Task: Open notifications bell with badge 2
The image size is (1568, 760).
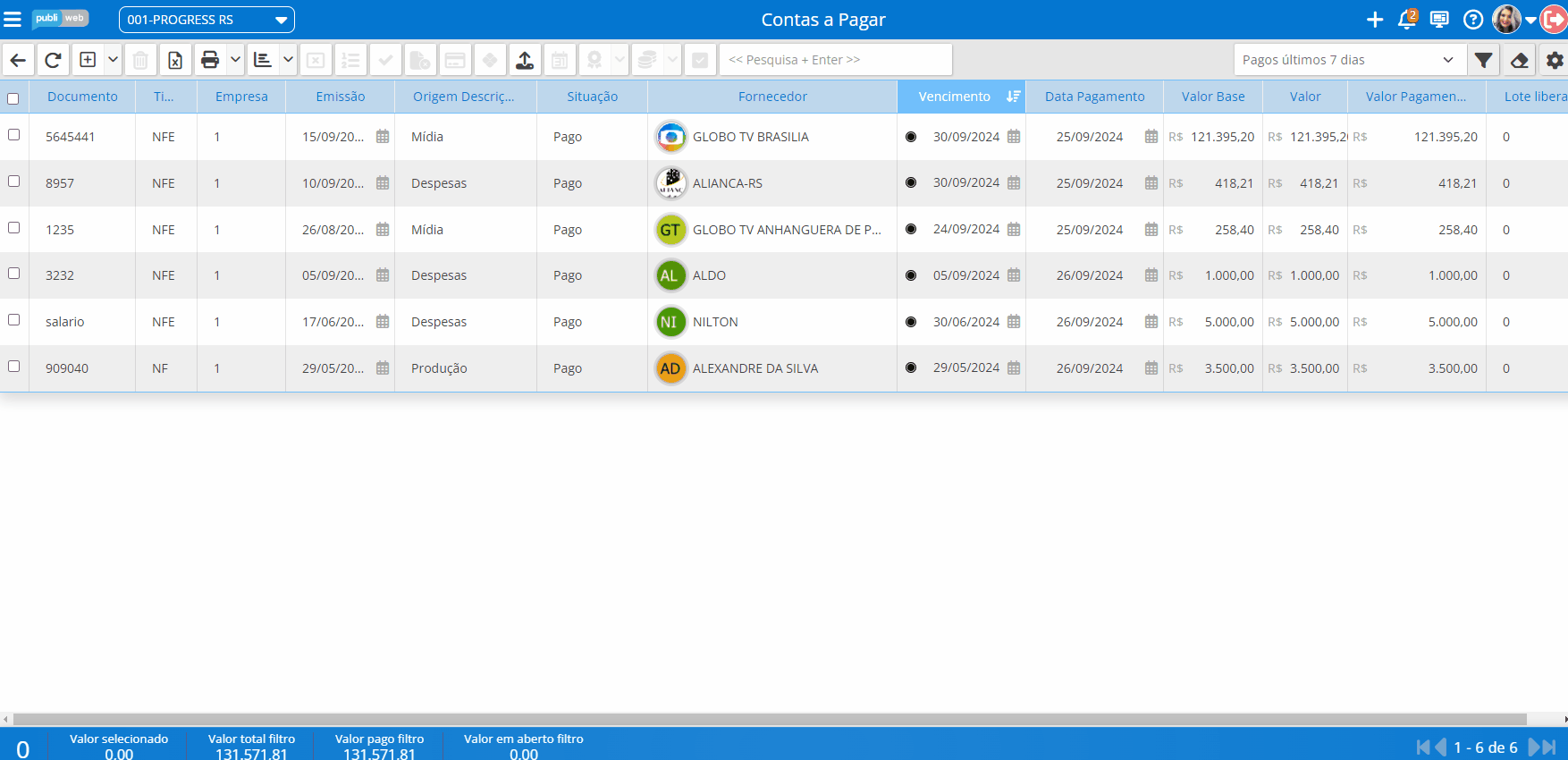Action: pos(1407,19)
